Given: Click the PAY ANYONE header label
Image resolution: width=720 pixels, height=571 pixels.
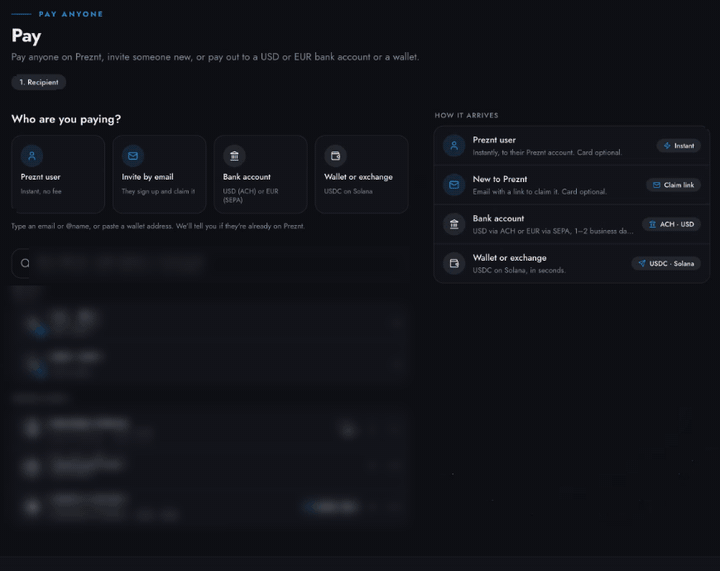Looking at the screenshot, I should (71, 14).
